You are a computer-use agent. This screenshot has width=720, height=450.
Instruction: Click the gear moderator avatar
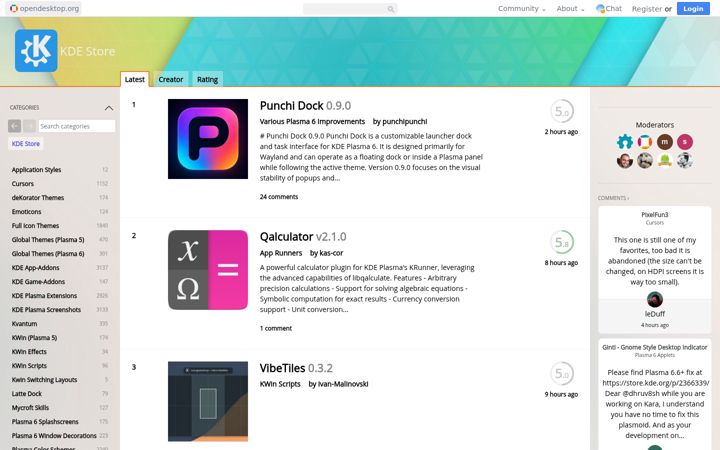pos(625,142)
